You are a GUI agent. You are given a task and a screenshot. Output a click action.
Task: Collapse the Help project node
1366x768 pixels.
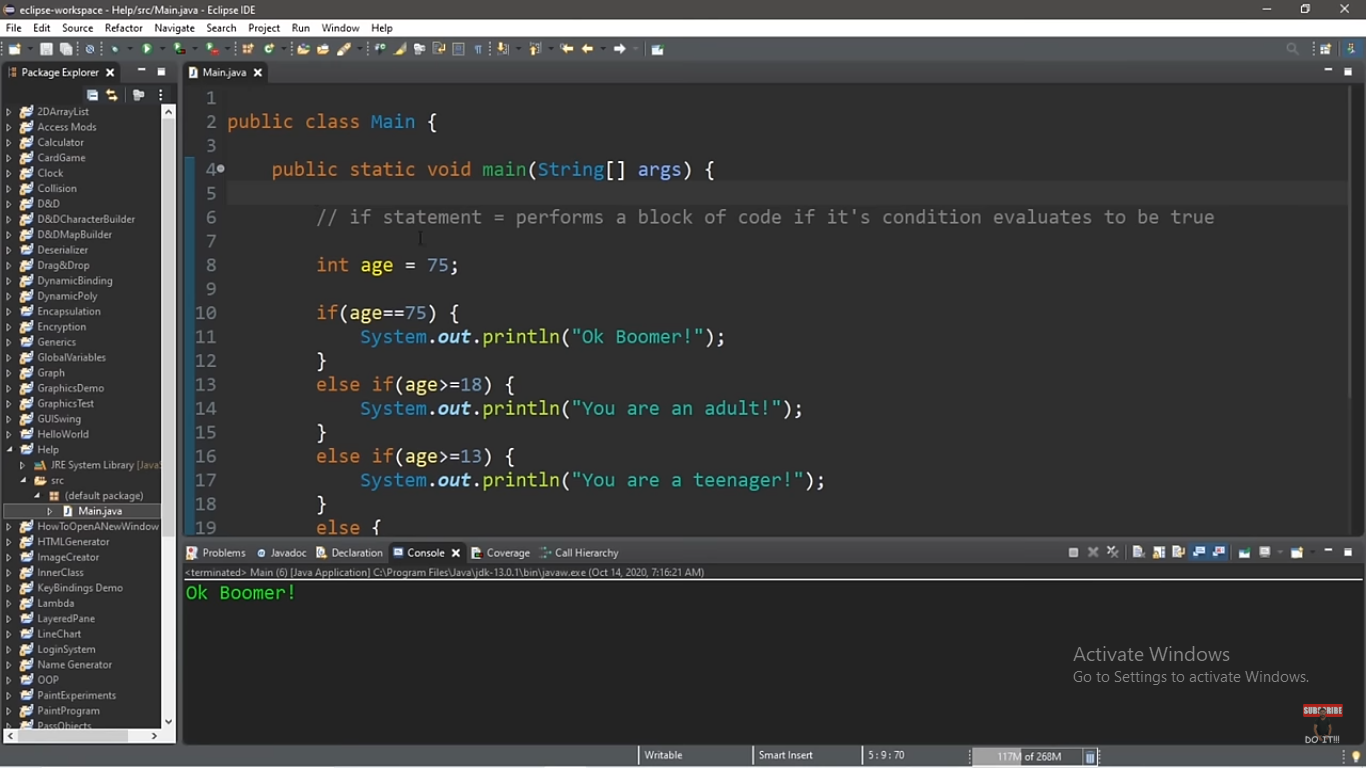[x=9, y=450]
